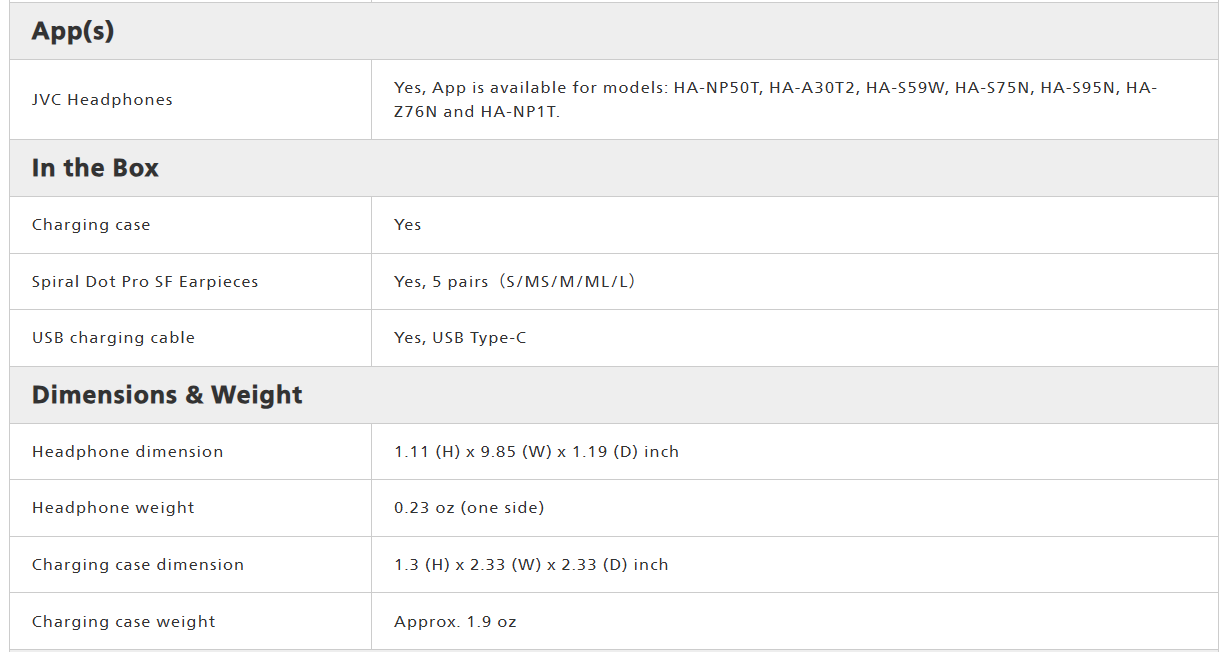Select the Headphone weight label
1226x652 pixels.
click(113, 508)
